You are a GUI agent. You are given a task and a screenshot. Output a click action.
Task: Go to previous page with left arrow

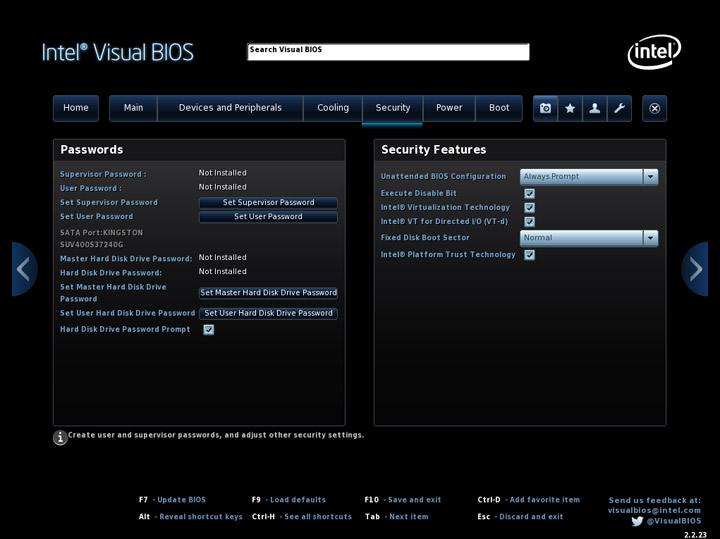(24, 269)
